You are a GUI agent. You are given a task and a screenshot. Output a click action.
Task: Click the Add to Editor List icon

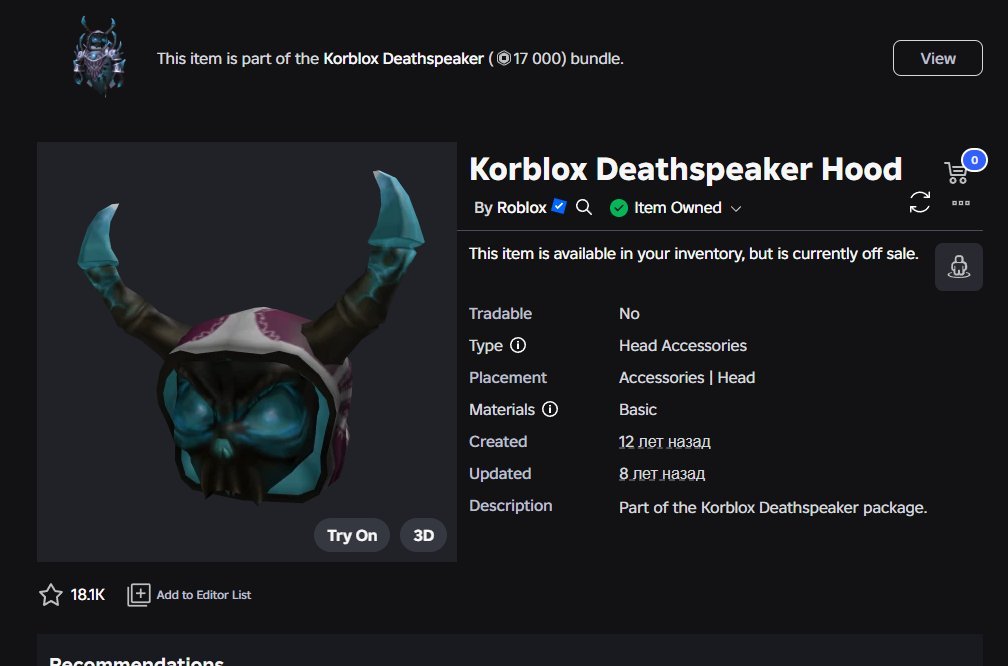[138, 595]
